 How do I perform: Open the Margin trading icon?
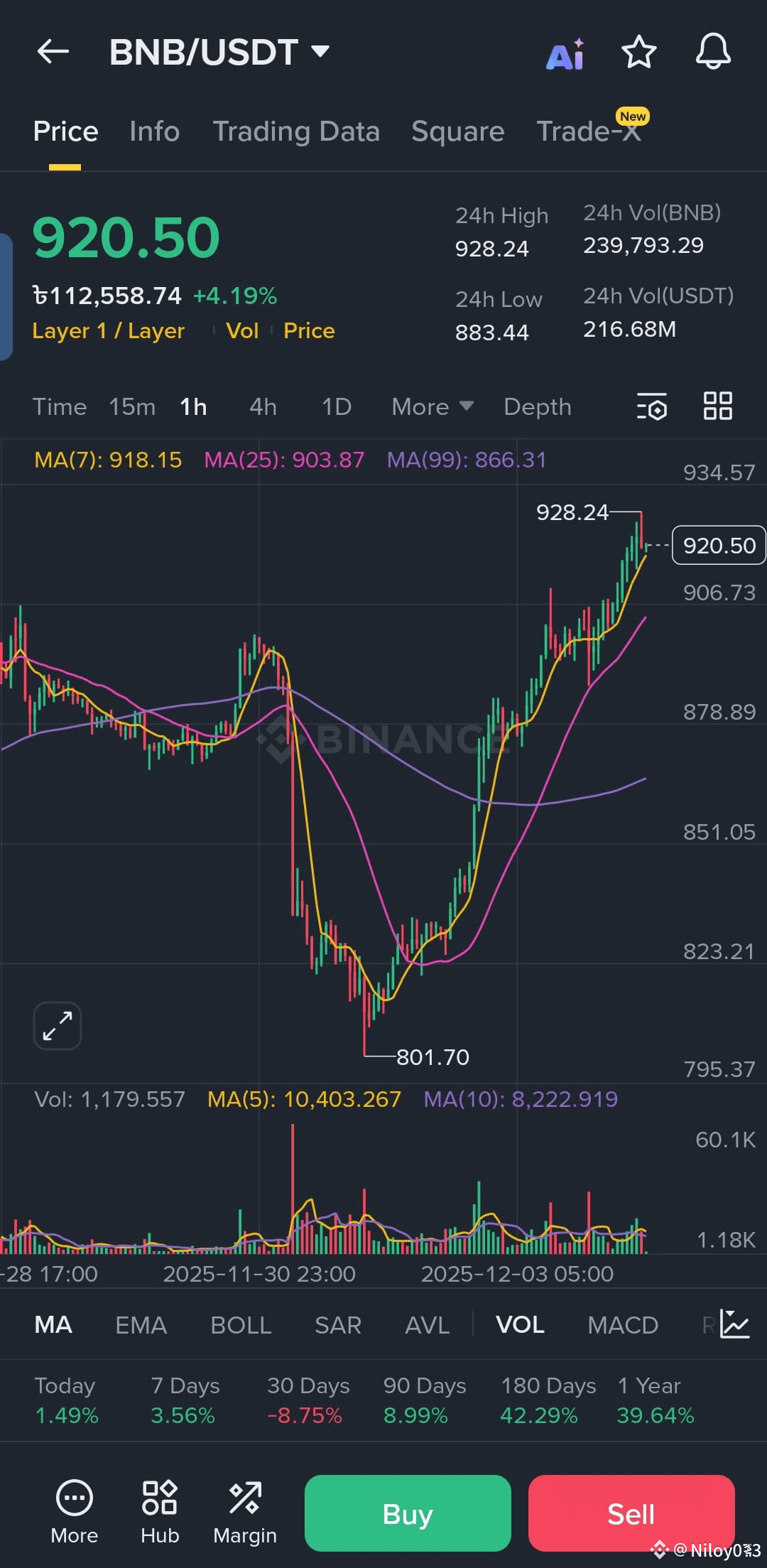[x=245, y=1512]
